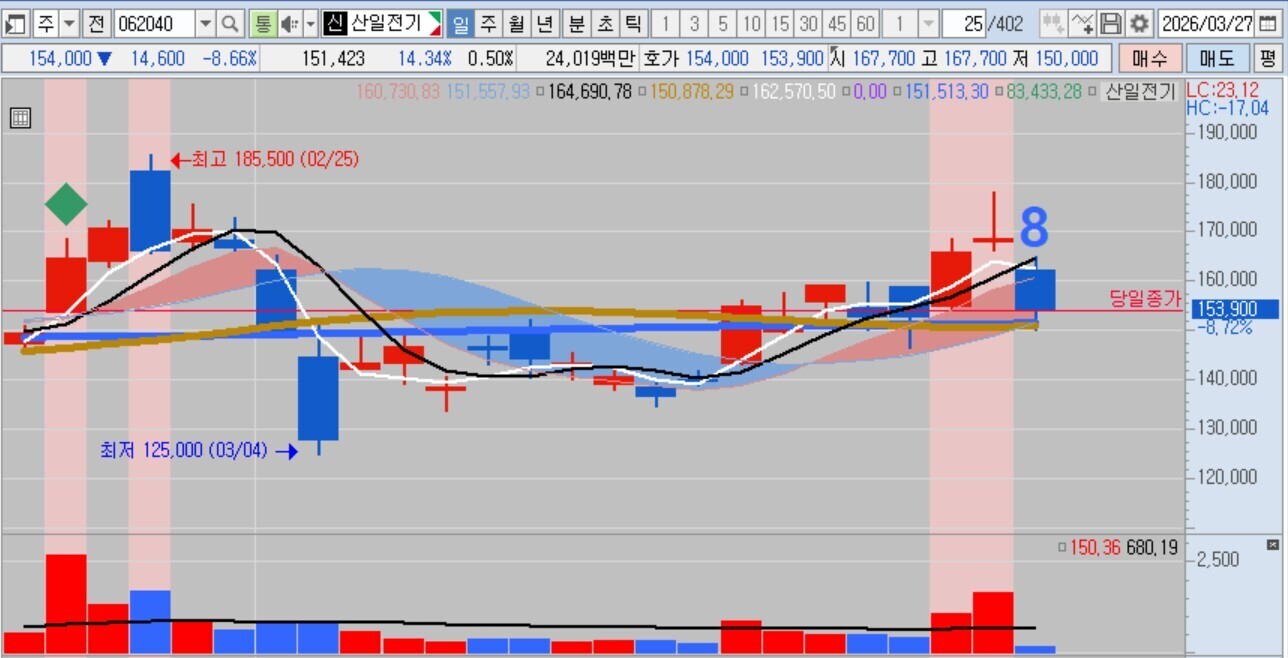Viewport: 1288px width, 658px height.
Task: Click the bar count field showing 25
Action: (966, 23)
